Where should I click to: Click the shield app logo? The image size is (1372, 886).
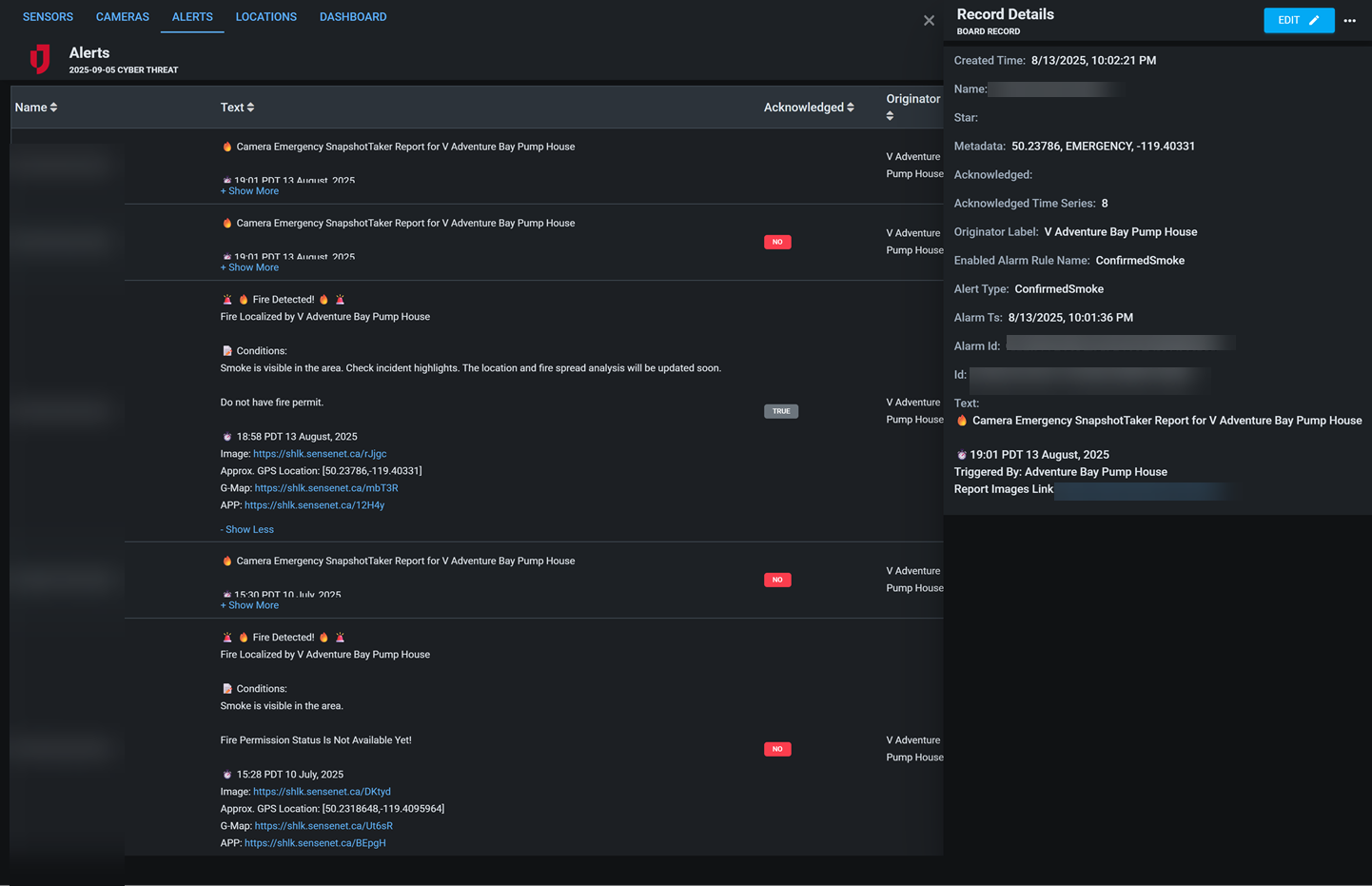(x=39, y=58)
